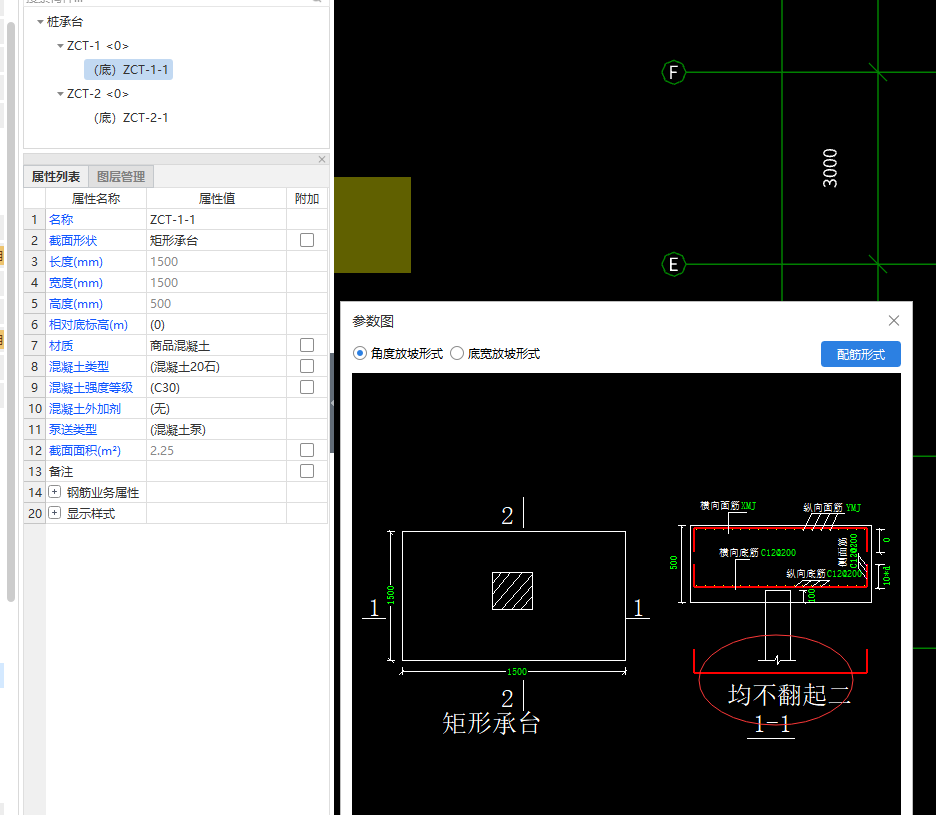This screenshot has width=936, height=815.
Task: Check the 附加 box for 备注
Action: point(307,471)
